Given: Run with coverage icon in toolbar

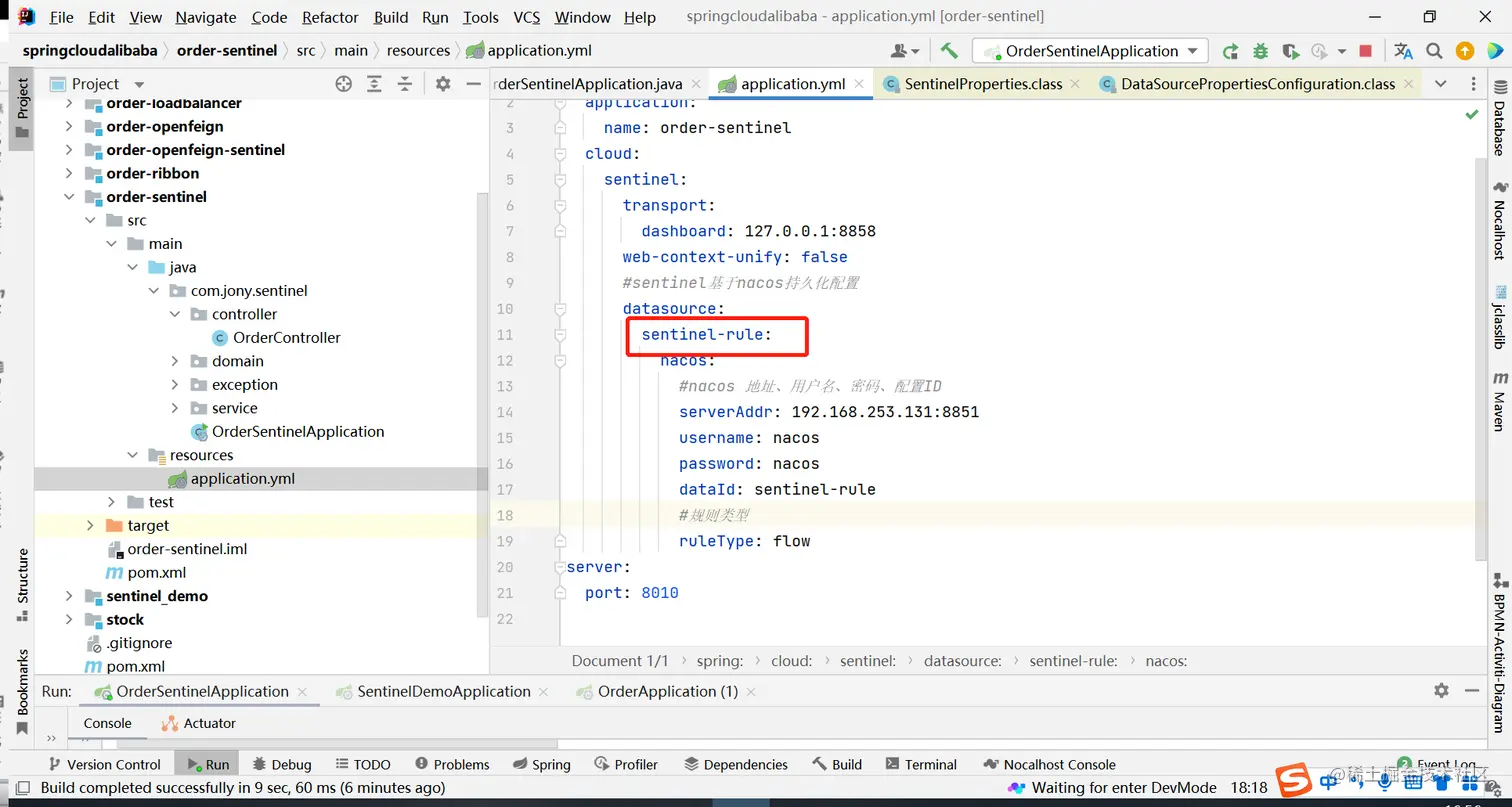Looking at the screenshot, I should pos(1290,51).
